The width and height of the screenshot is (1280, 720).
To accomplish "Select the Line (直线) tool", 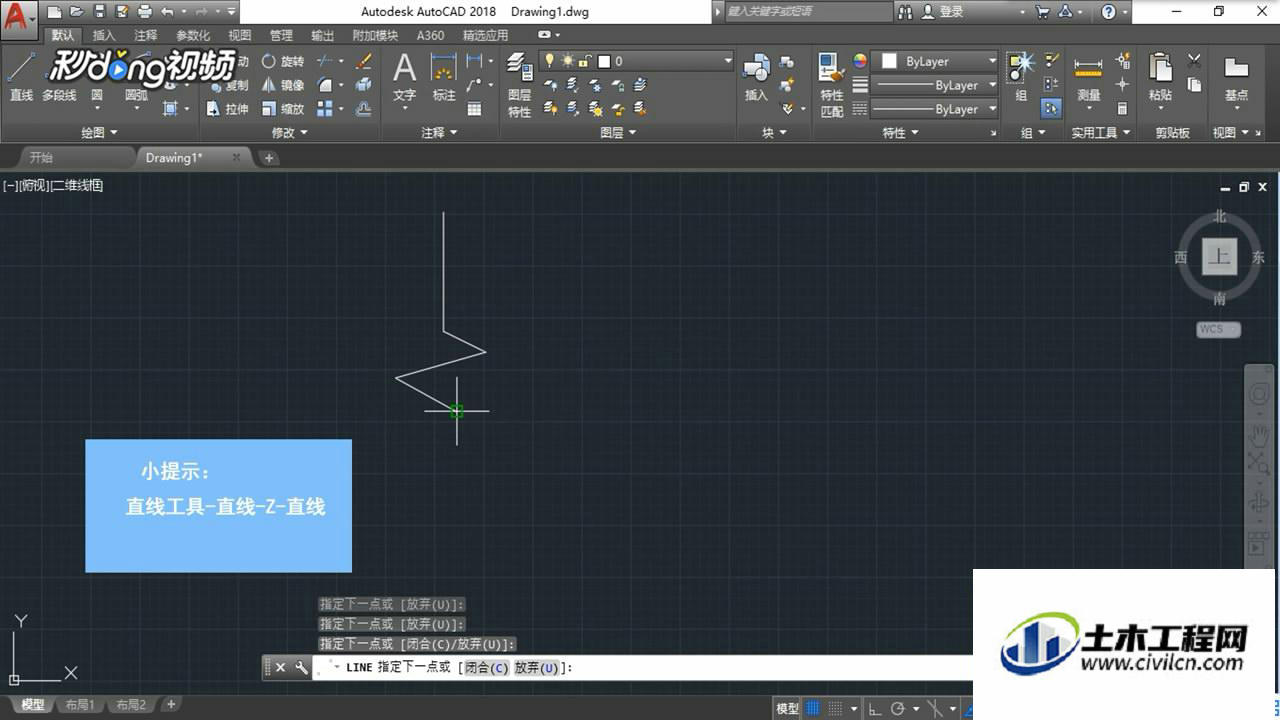I will point(21,77).
